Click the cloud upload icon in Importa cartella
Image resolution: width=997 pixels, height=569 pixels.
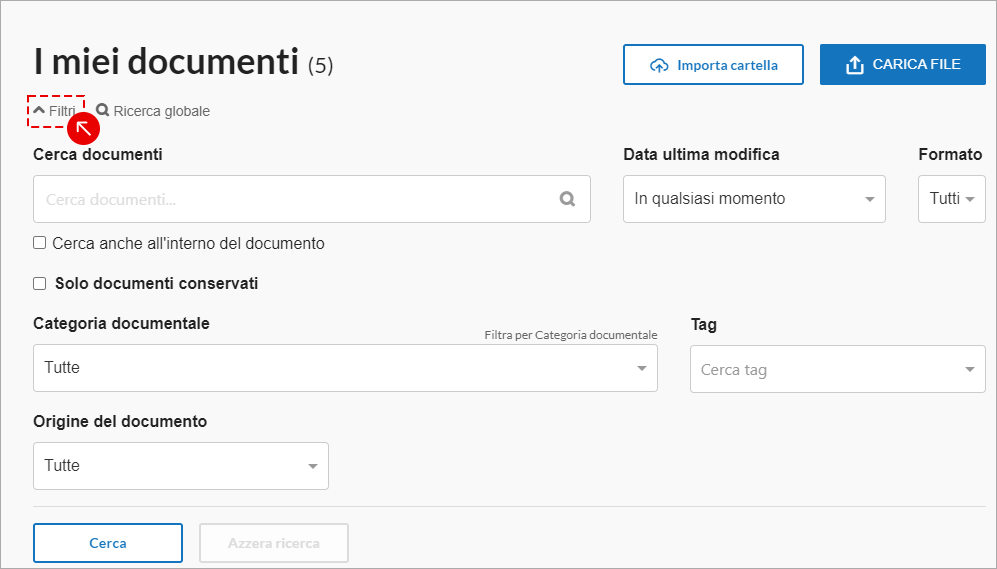659,65
